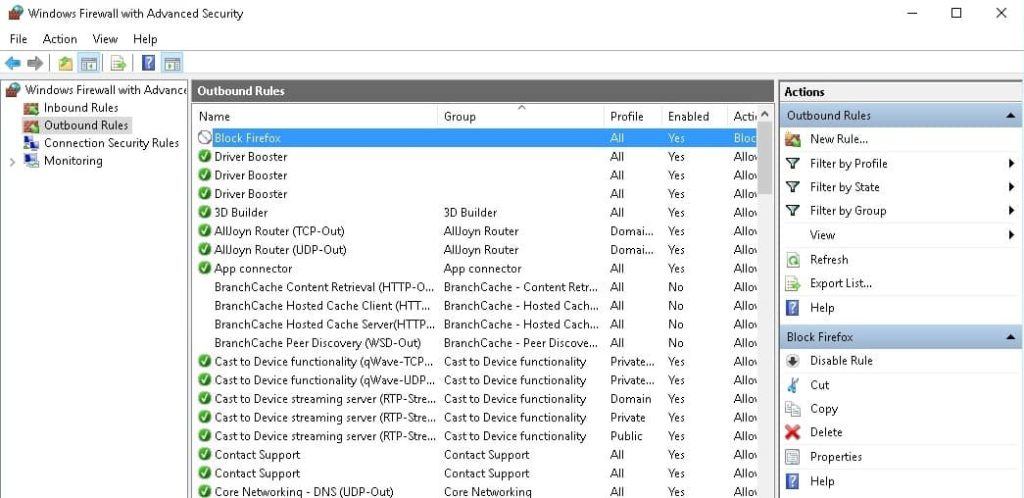1024x498 pixels.
Task: Toggle Show/Hide Action Pane toolbar icon
Action: pyautogui.click(x=172, y=63)
